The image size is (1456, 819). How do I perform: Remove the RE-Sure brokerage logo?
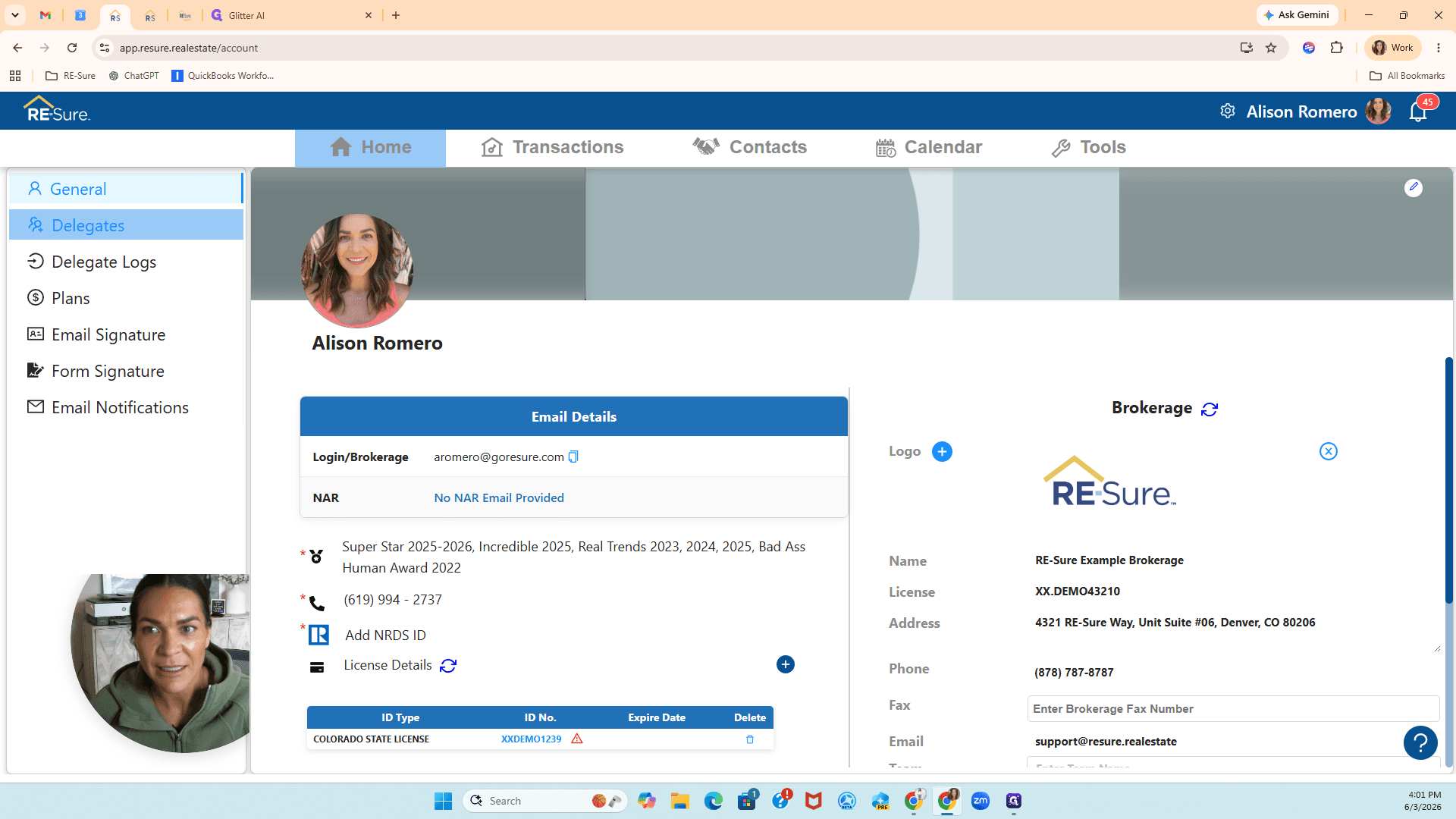pos(1329,451)
